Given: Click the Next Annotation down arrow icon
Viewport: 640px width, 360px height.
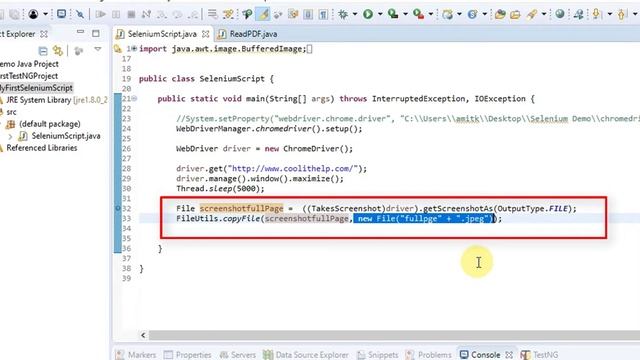Looking at the screenshot, I should point(597,15).
